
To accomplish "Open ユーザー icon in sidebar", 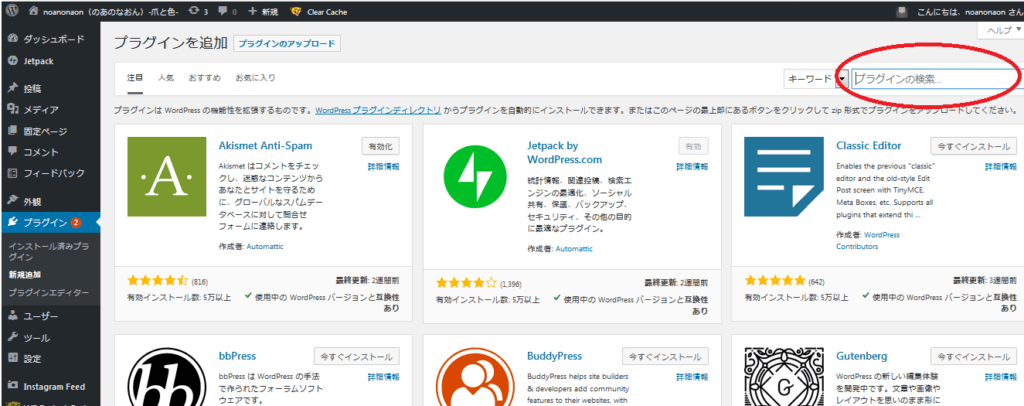I will click(x=12, y=316).
